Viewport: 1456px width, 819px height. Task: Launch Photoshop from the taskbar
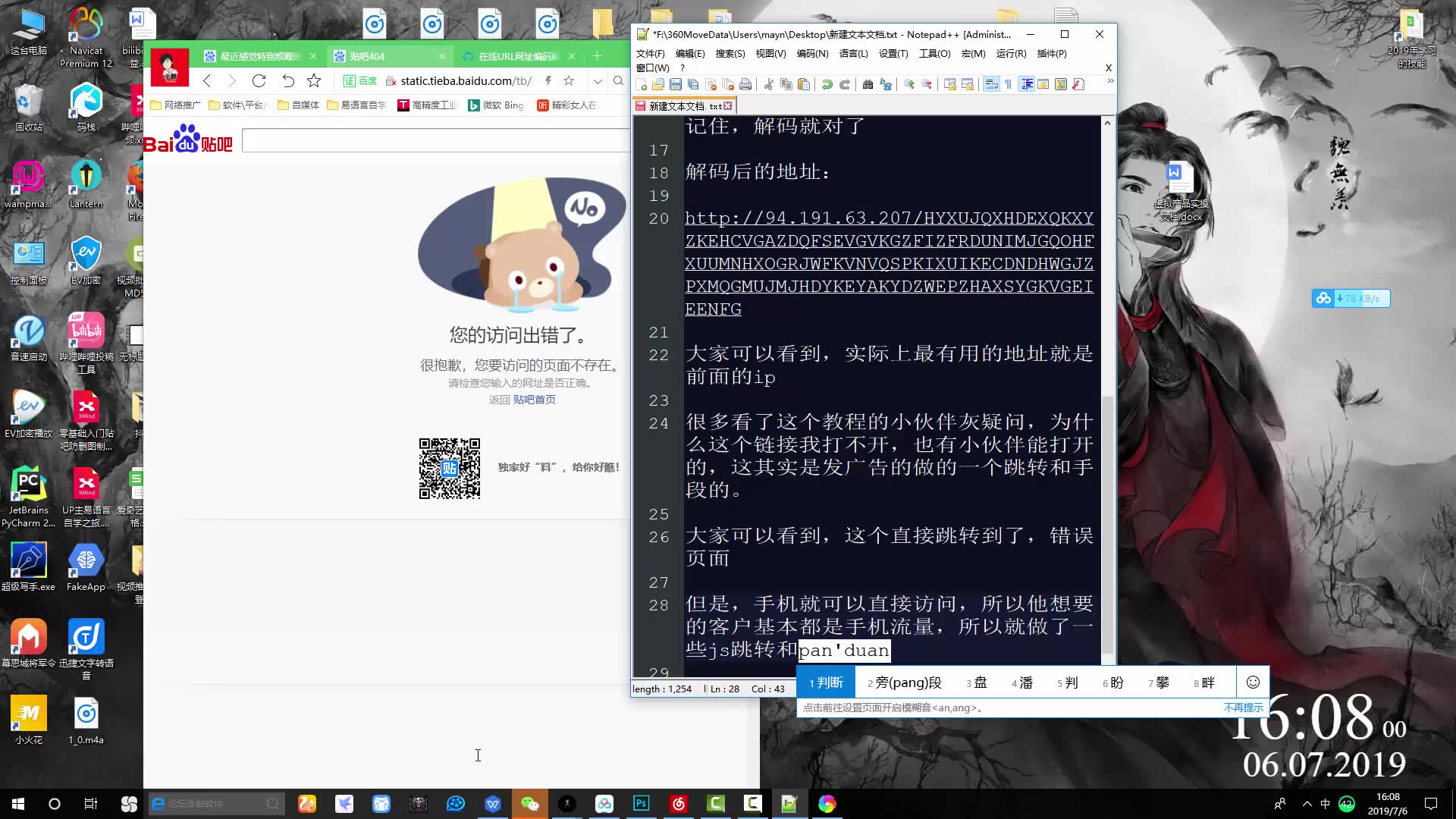click(641, 803)
